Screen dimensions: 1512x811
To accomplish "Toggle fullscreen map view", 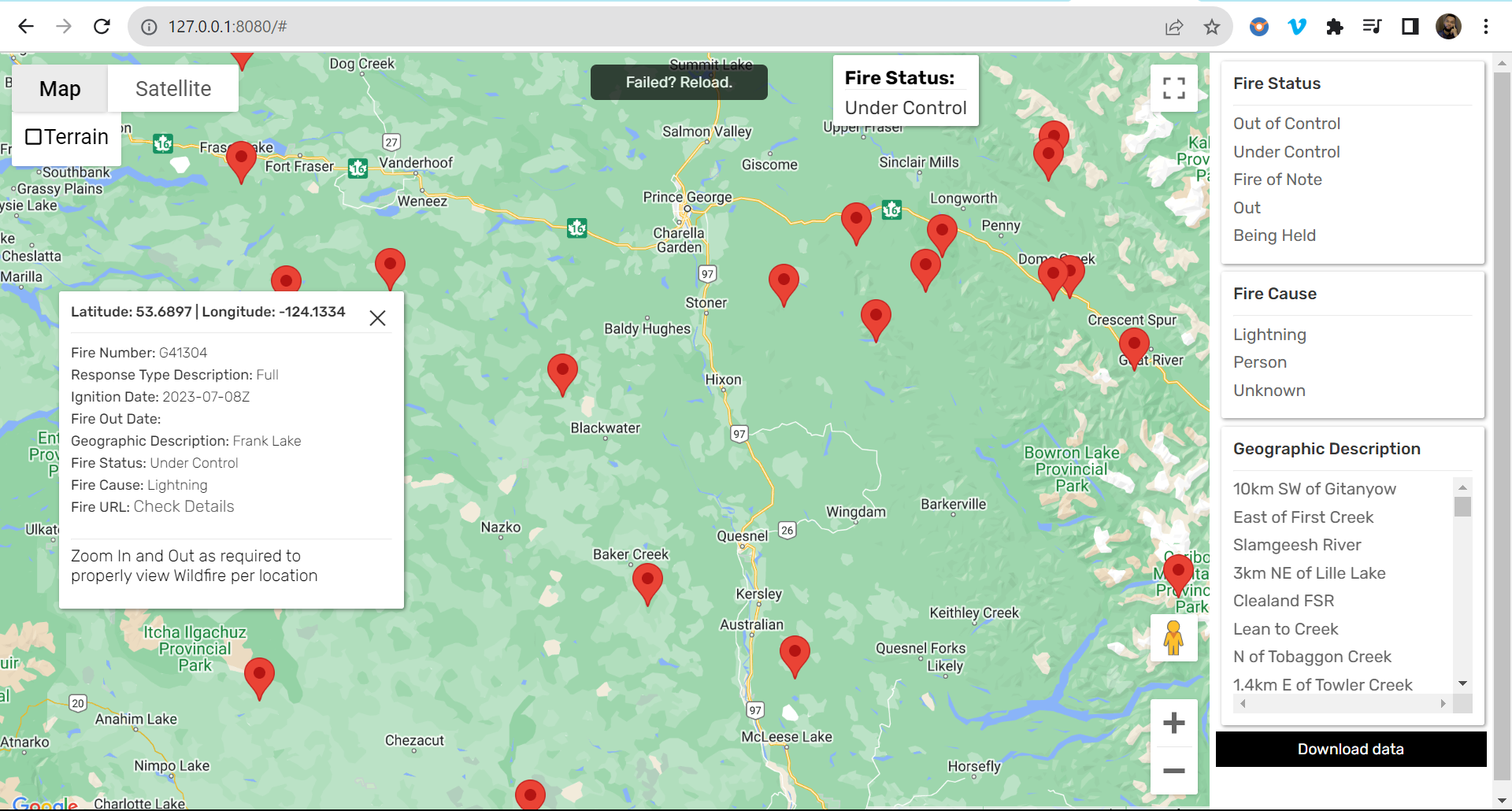I will click(x=1174, y=88).
